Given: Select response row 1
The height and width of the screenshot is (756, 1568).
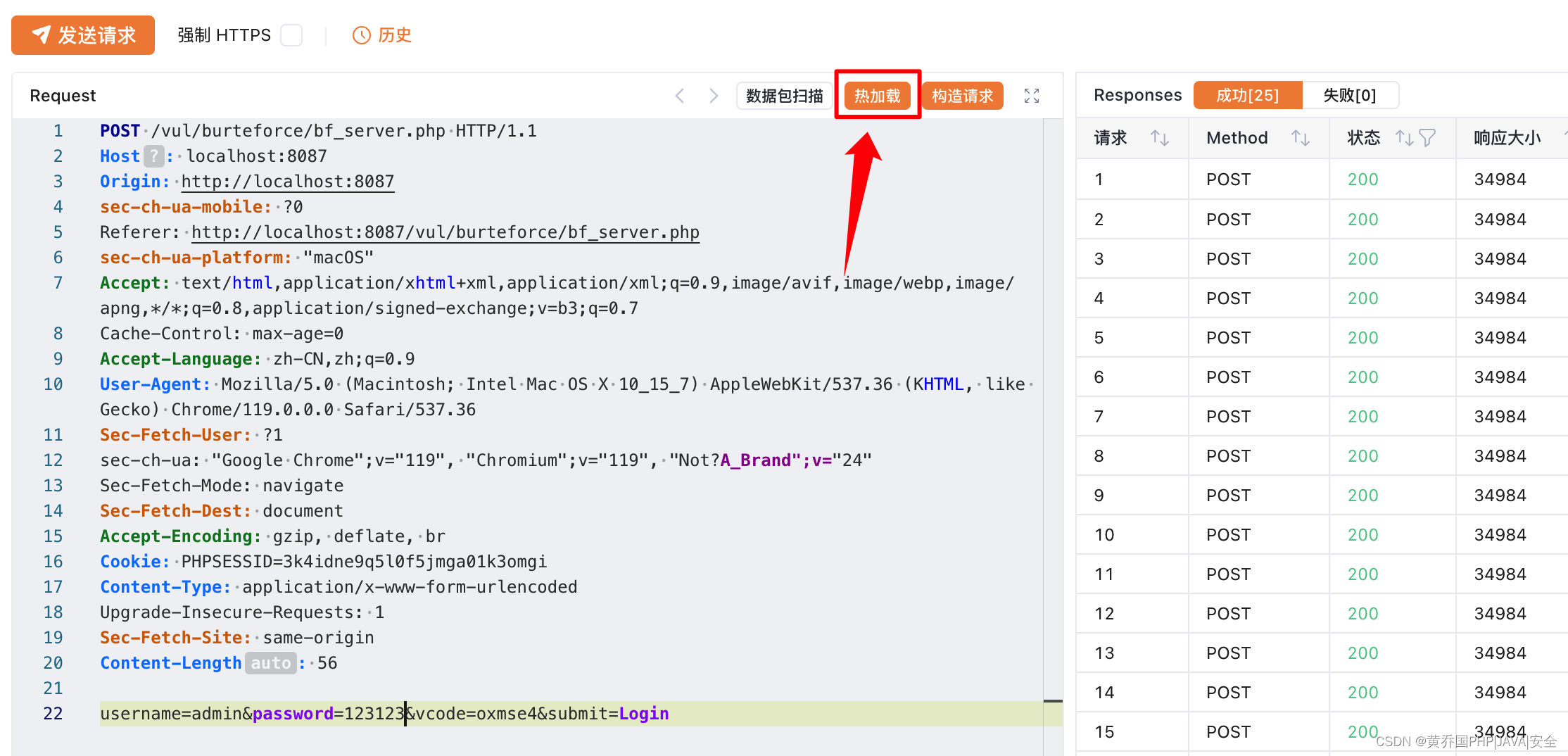Looking at the screenshot, I should click(1322, 179).
